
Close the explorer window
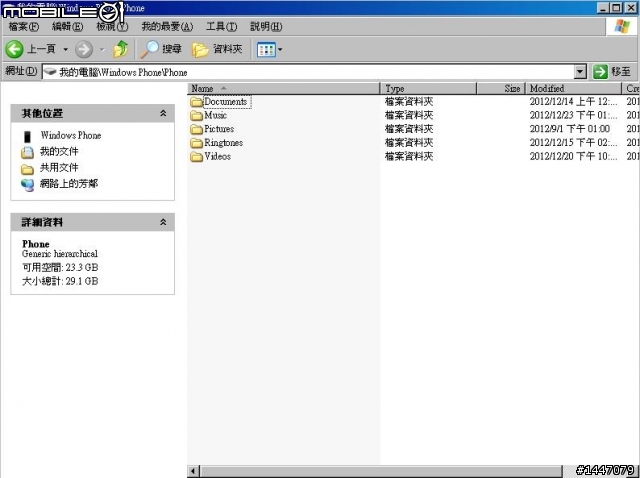point(631,8)
